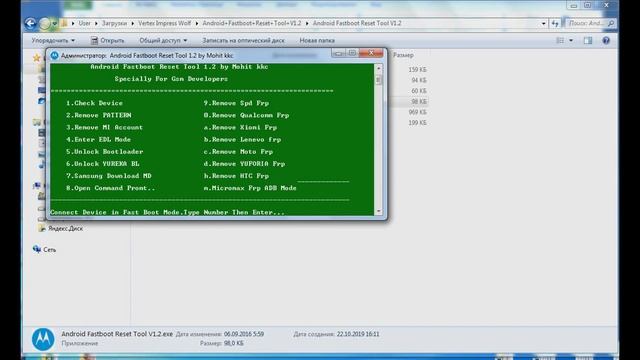Click the 'h.Remove HTC Frp' console line
This screenshot has height=360, width=640.
pos(236,176)
